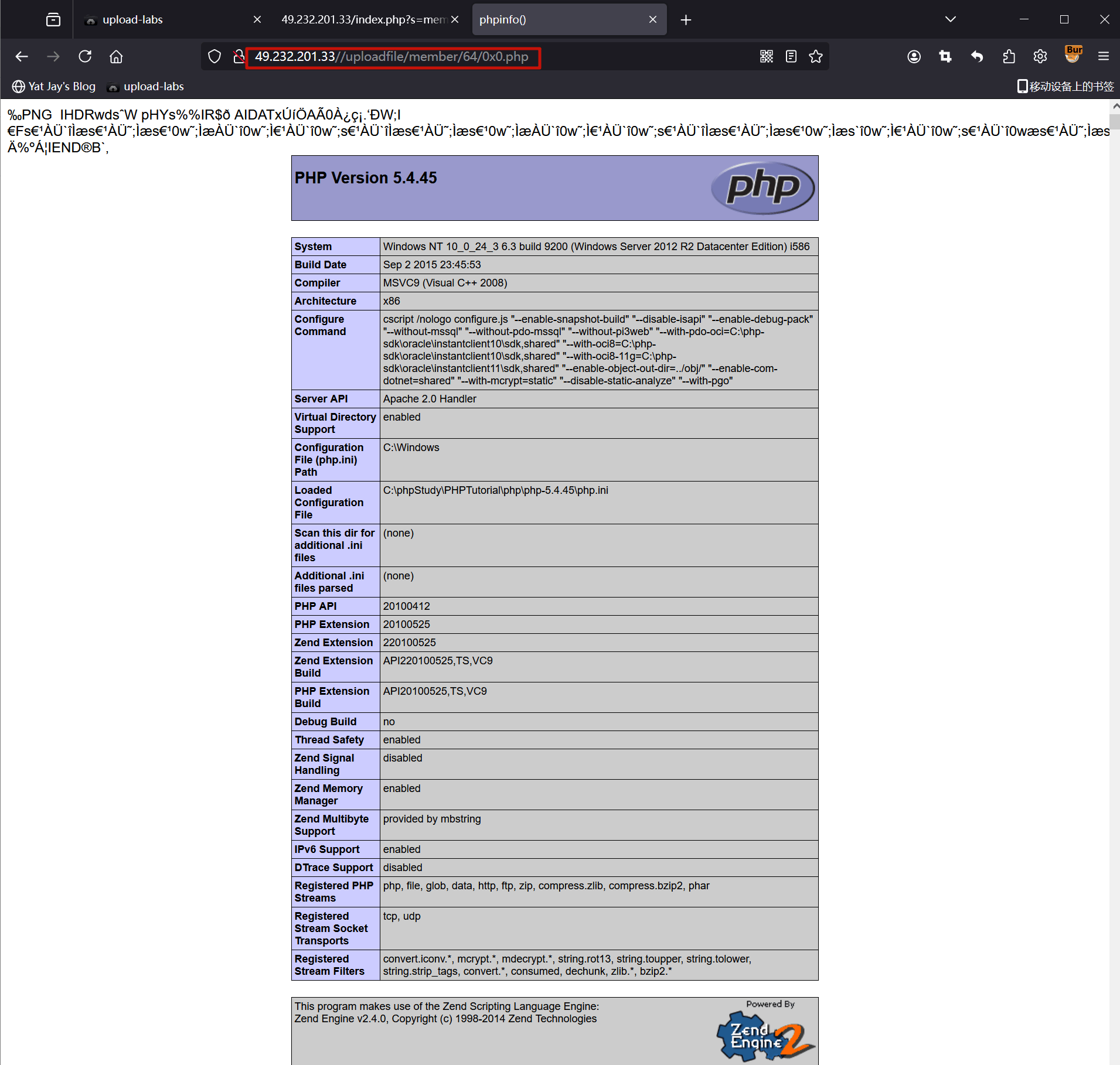Image resolution: width=1120 pixels, height=1065 pixels.
Task: Open mobile device bookmarks folder
Action: 1065,87
